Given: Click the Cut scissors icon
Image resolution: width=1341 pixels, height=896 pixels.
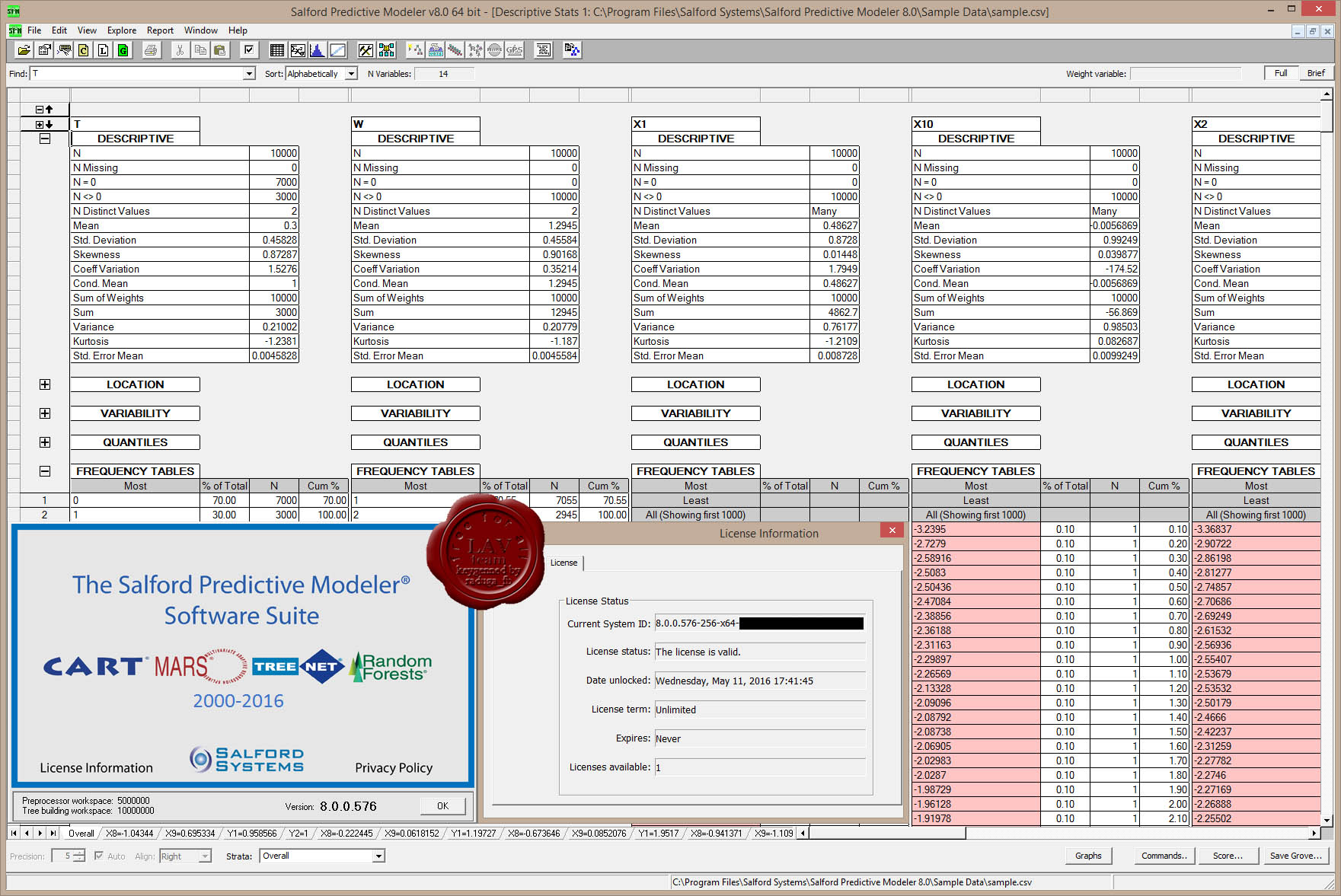Looking at the screenshot, I should point(180,50).
